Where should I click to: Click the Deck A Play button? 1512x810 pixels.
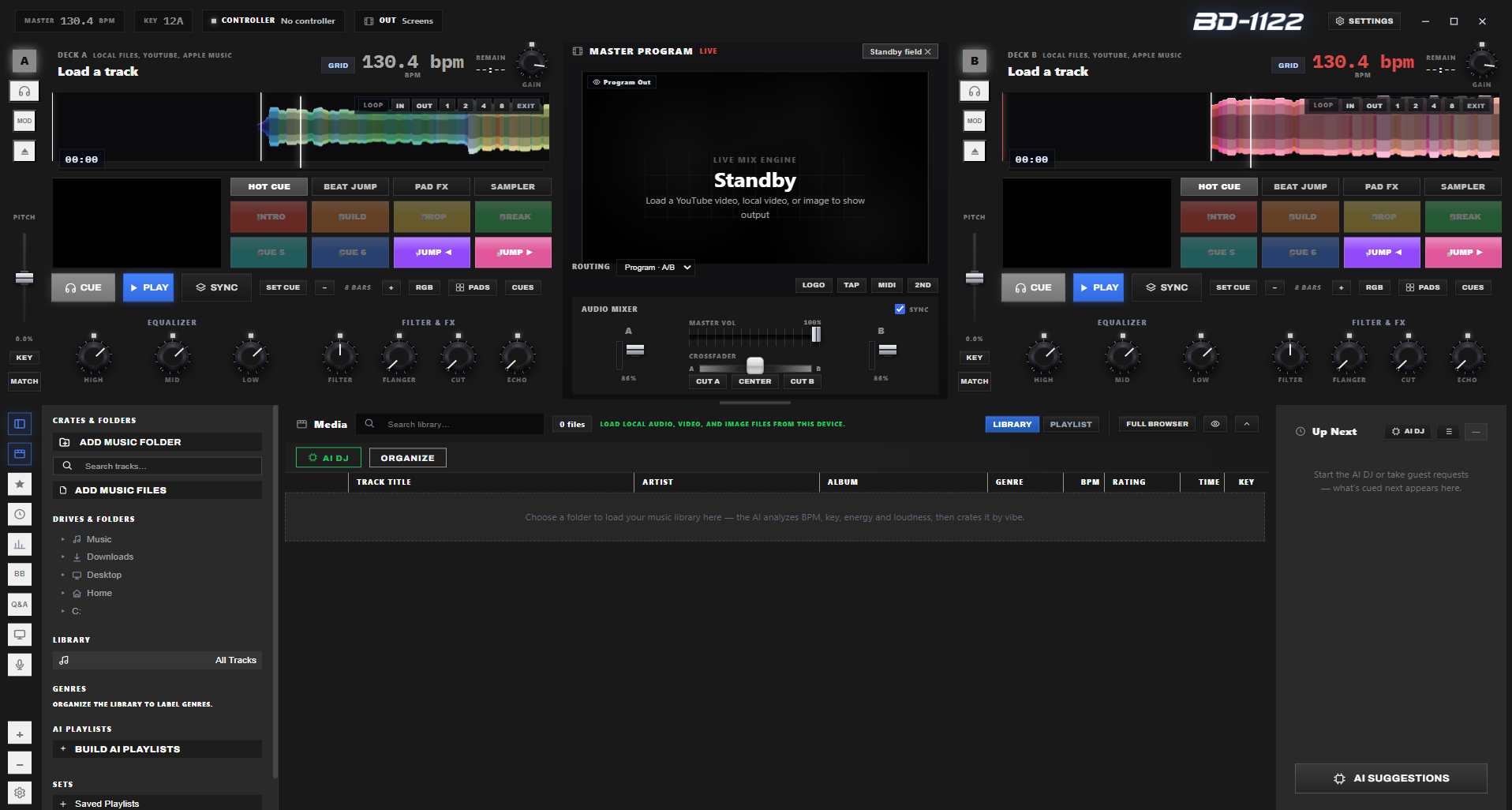point(148,287)
